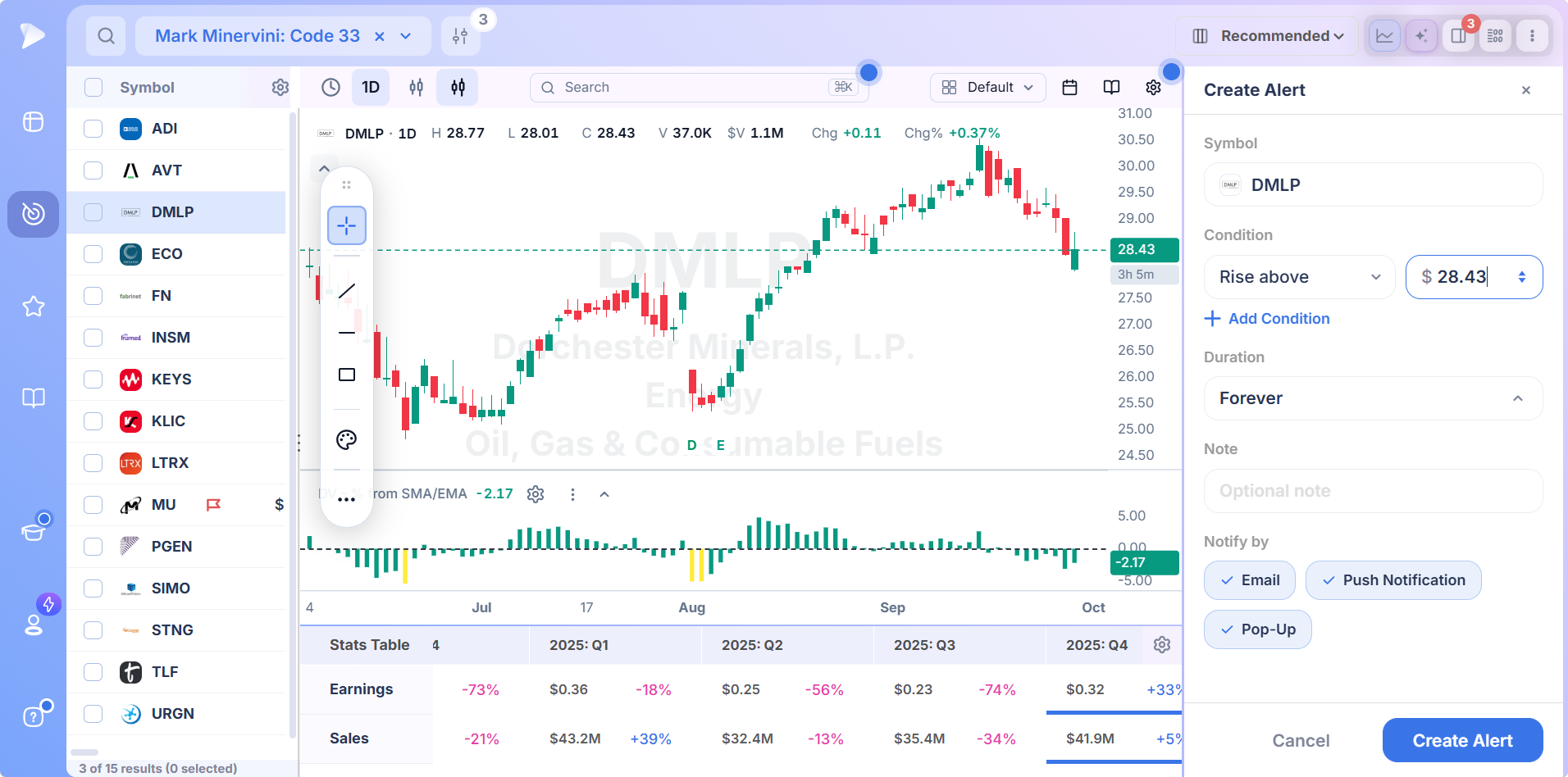This screenshot has width=1568, height=777.
Task: Check the select-all Symbol header checkbox
Action: 93,88
